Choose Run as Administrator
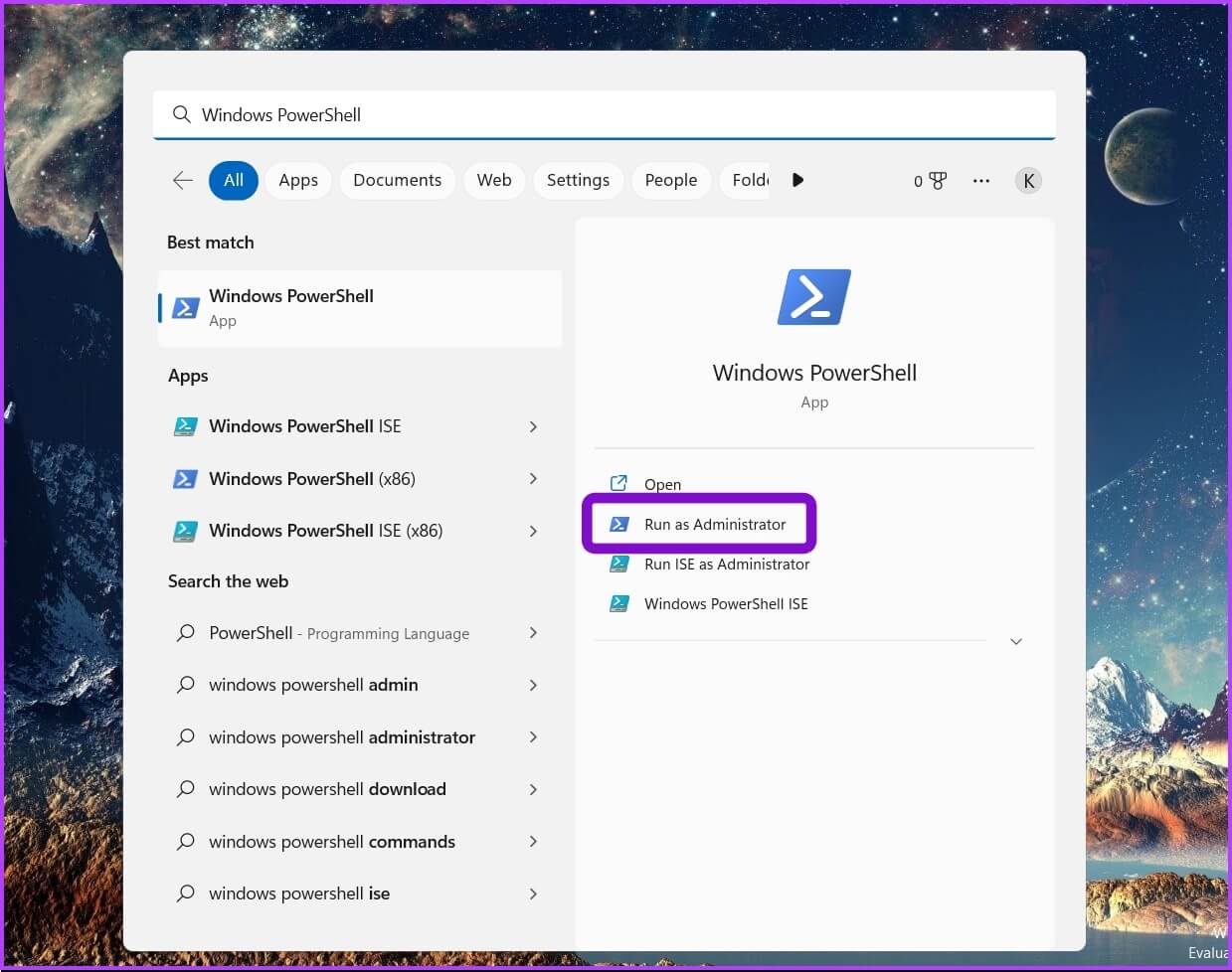This screenshot has height=972, width=1232. click(715, 524)
